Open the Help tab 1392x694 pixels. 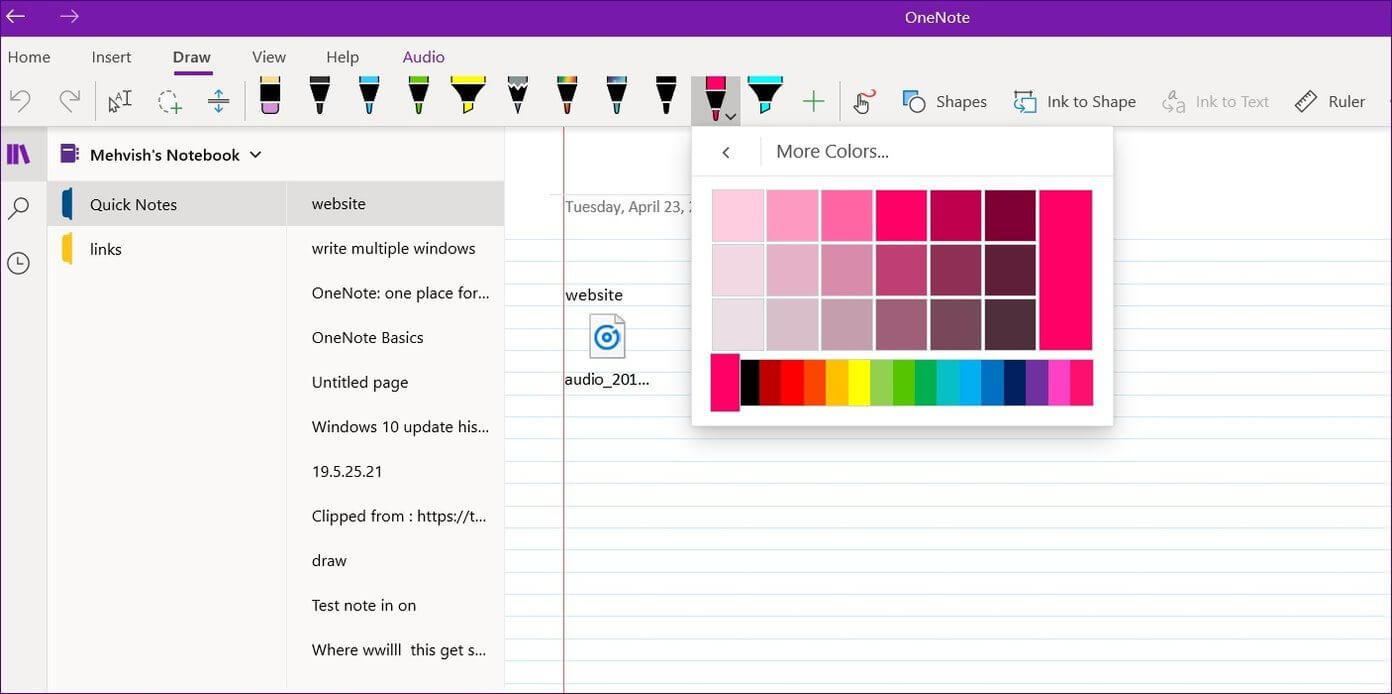click(x=342, y=57)
